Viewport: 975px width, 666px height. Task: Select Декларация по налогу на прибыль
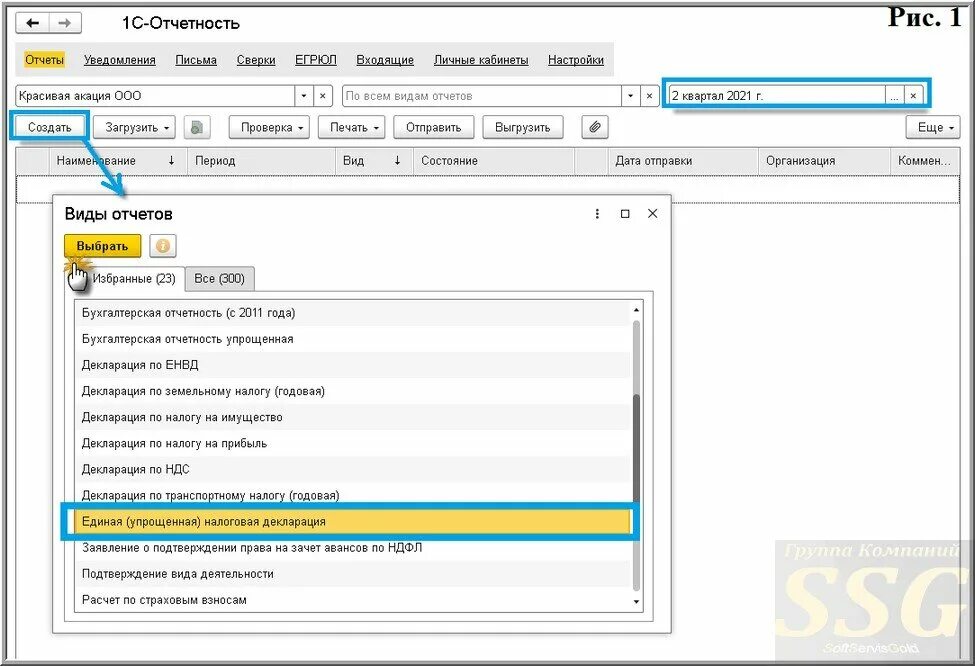point(353,444)
